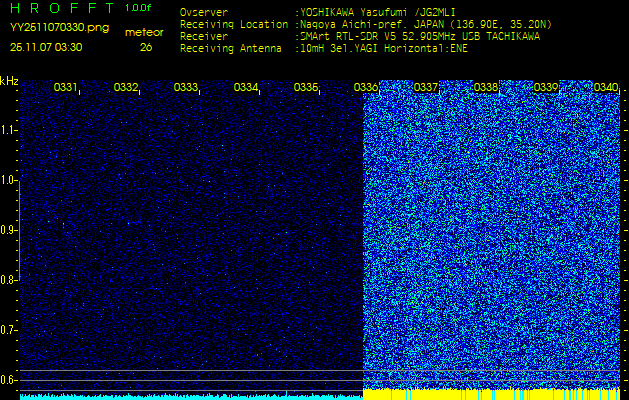The image size is (629, 400).
Task: Click the 0.8 kHz frequency label
Action: pos(8,280)
